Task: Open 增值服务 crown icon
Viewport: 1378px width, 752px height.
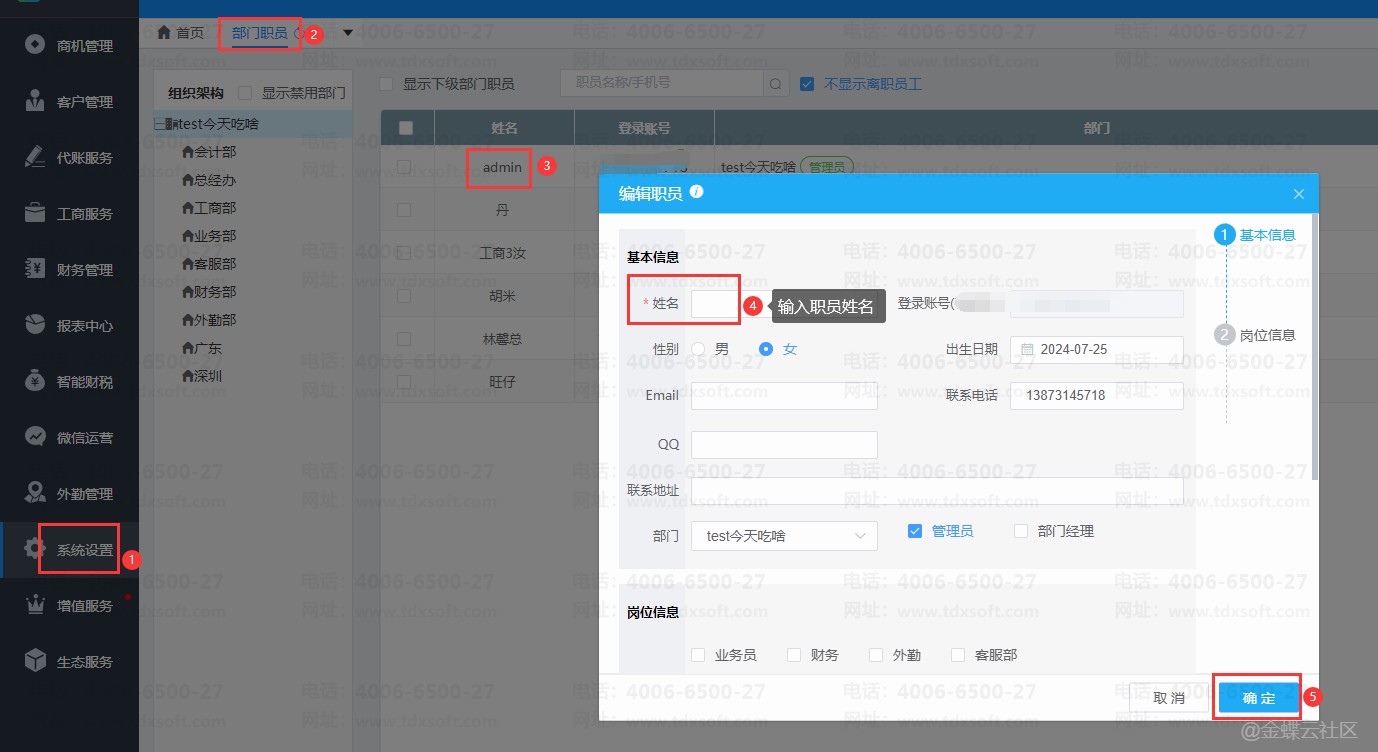Action: 36,605
